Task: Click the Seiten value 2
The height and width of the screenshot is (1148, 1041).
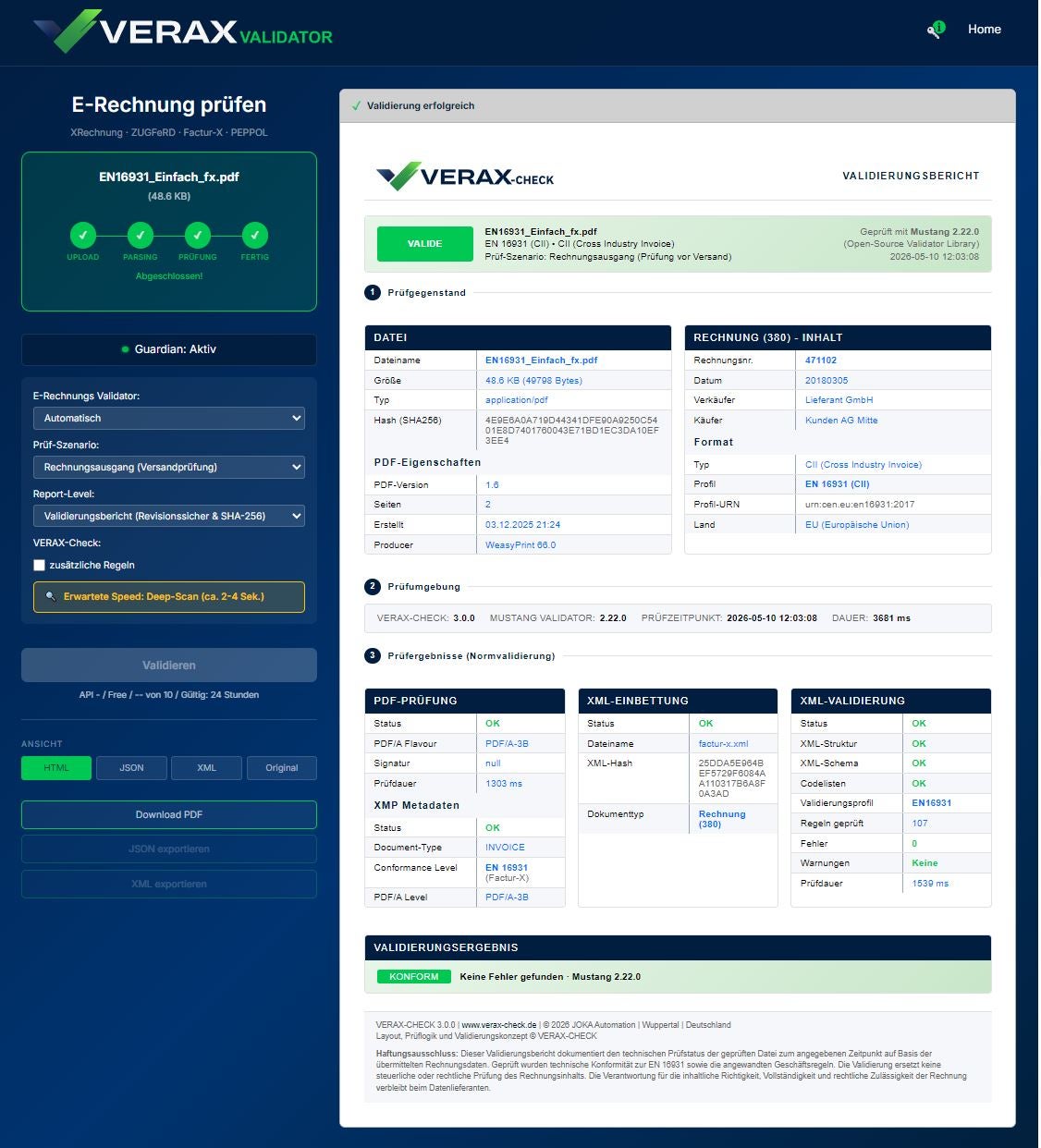Action: [x=488, y=505]
